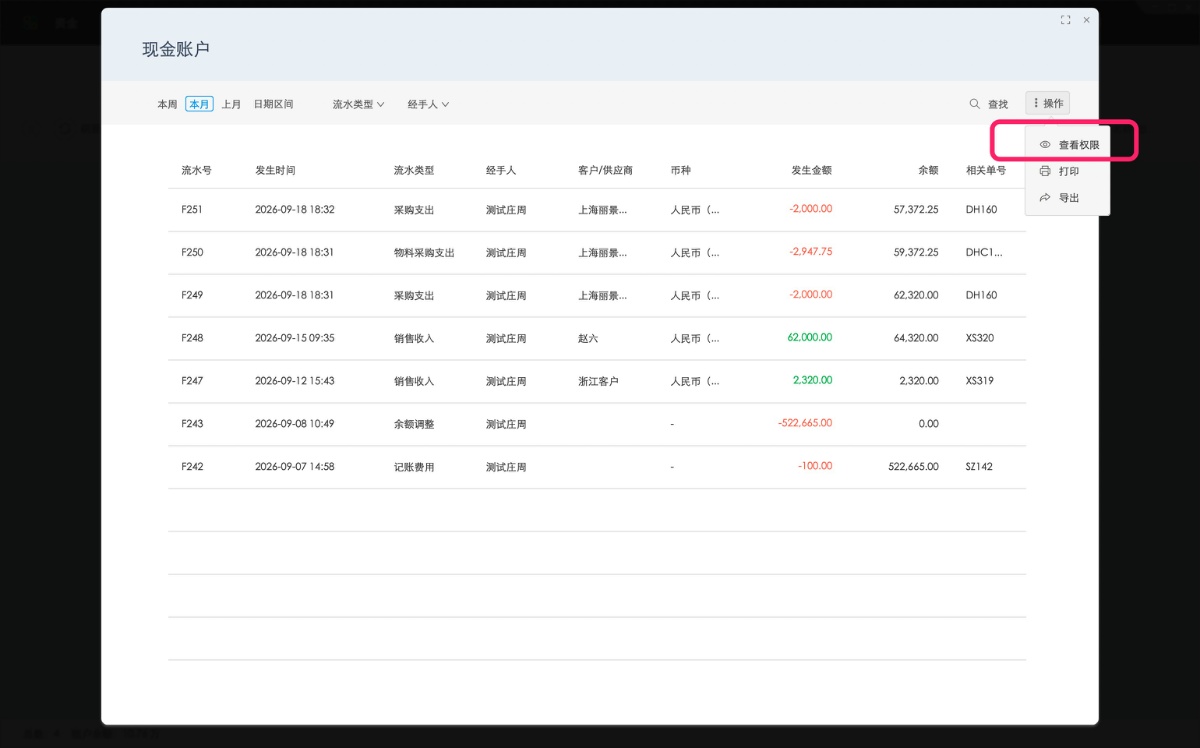Click the 发生金额 column header

pos(811,170)
